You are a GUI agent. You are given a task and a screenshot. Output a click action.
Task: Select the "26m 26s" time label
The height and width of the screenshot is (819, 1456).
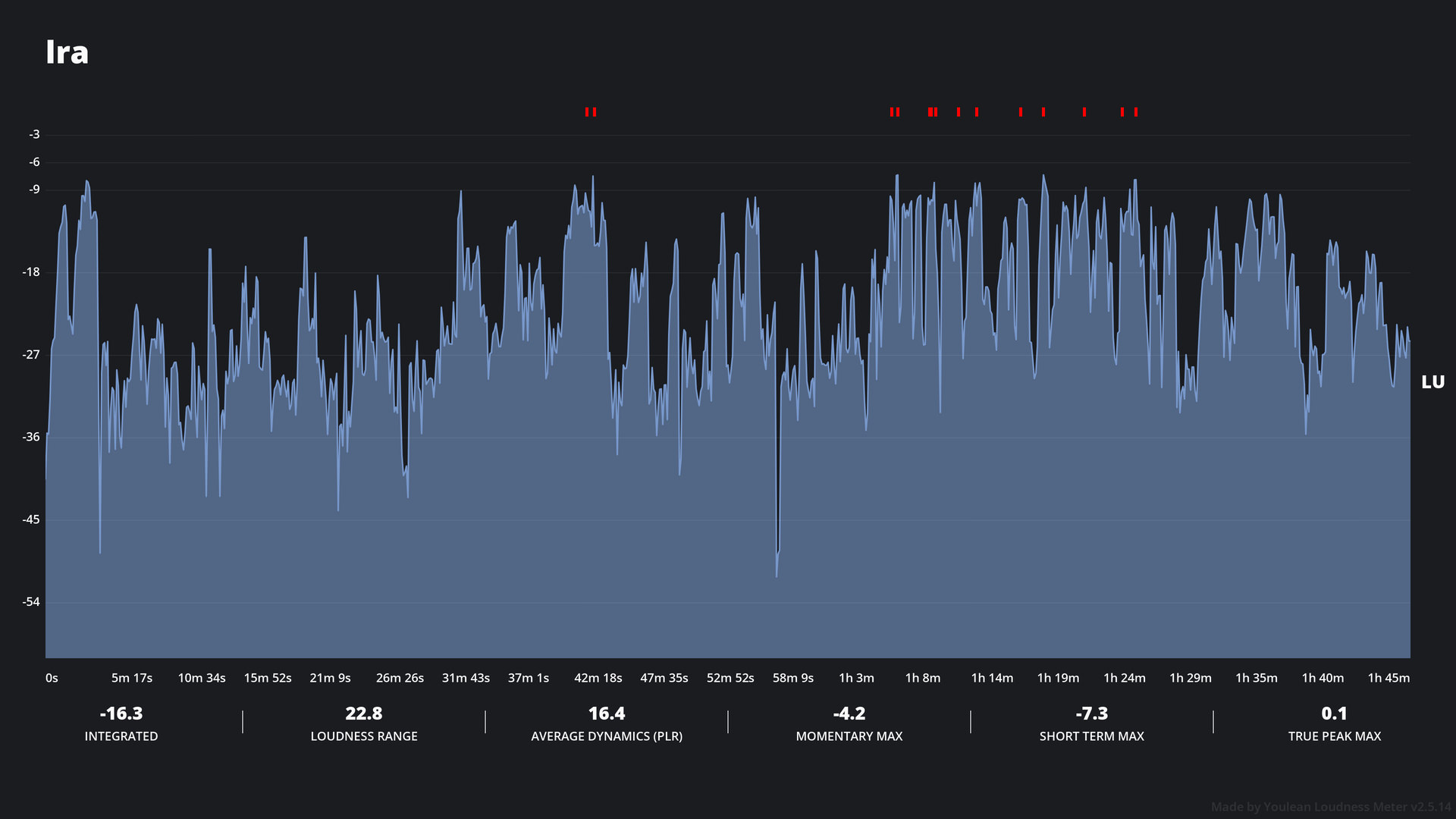[x=400, y=678]
